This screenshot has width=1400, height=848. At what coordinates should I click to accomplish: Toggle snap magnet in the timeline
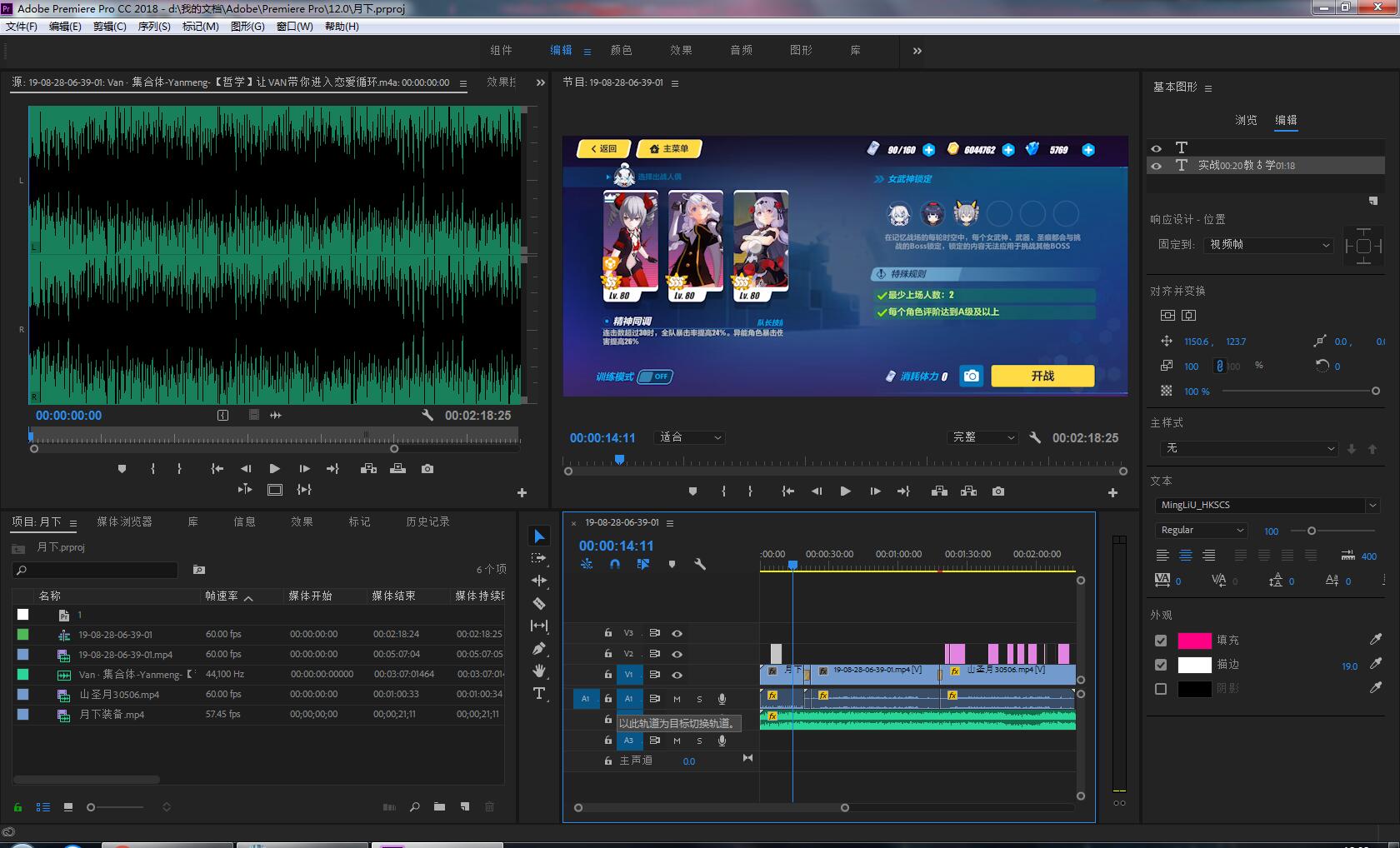click(615, 564)
